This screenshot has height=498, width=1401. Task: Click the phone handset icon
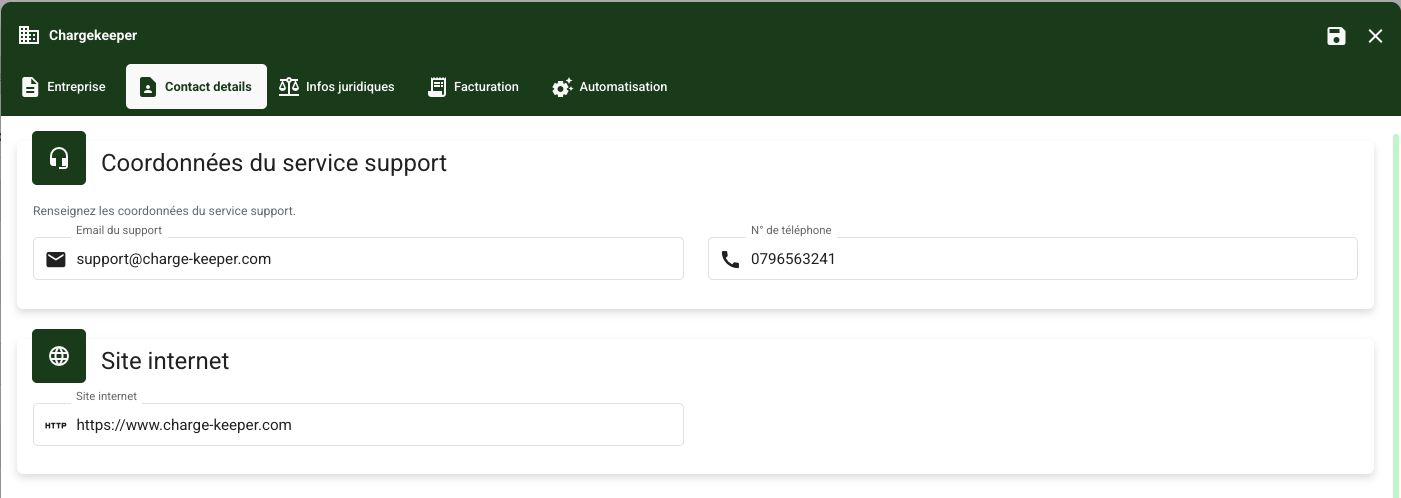(731, 259)
